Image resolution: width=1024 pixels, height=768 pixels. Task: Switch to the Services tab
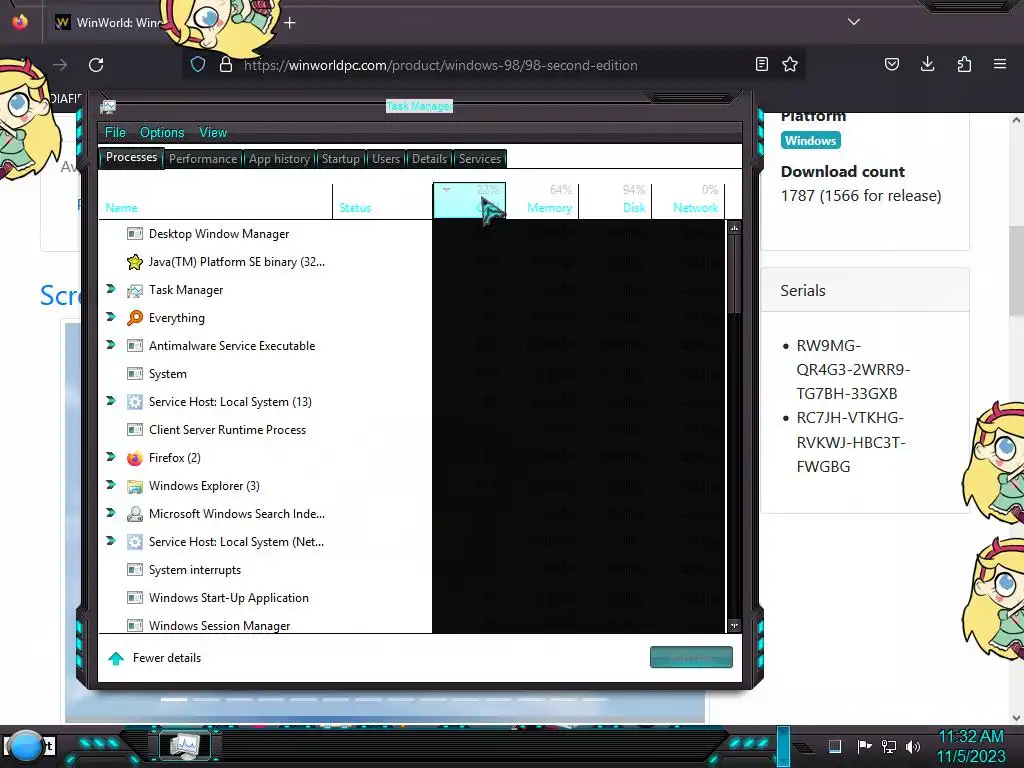(x=479, y=159)
